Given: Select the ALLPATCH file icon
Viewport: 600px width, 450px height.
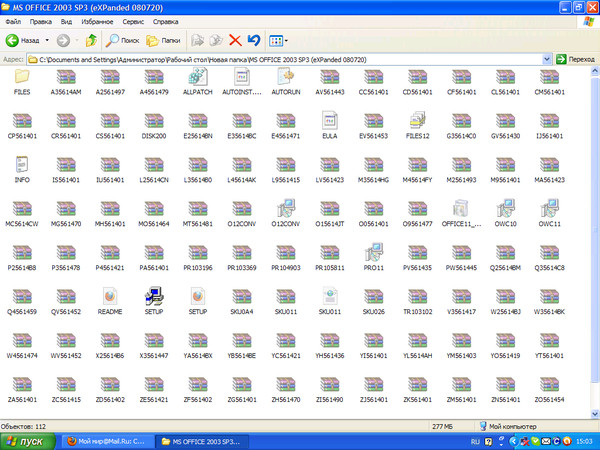Looking at the screenshot, I should pyautogui.click(x=197, y=77).
